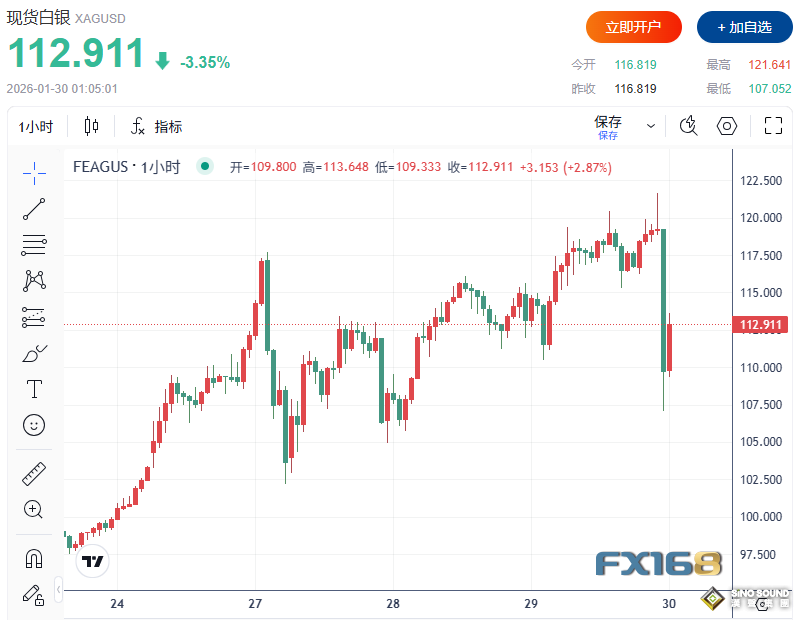Click the 加自选 button

[x=745, y=27]
